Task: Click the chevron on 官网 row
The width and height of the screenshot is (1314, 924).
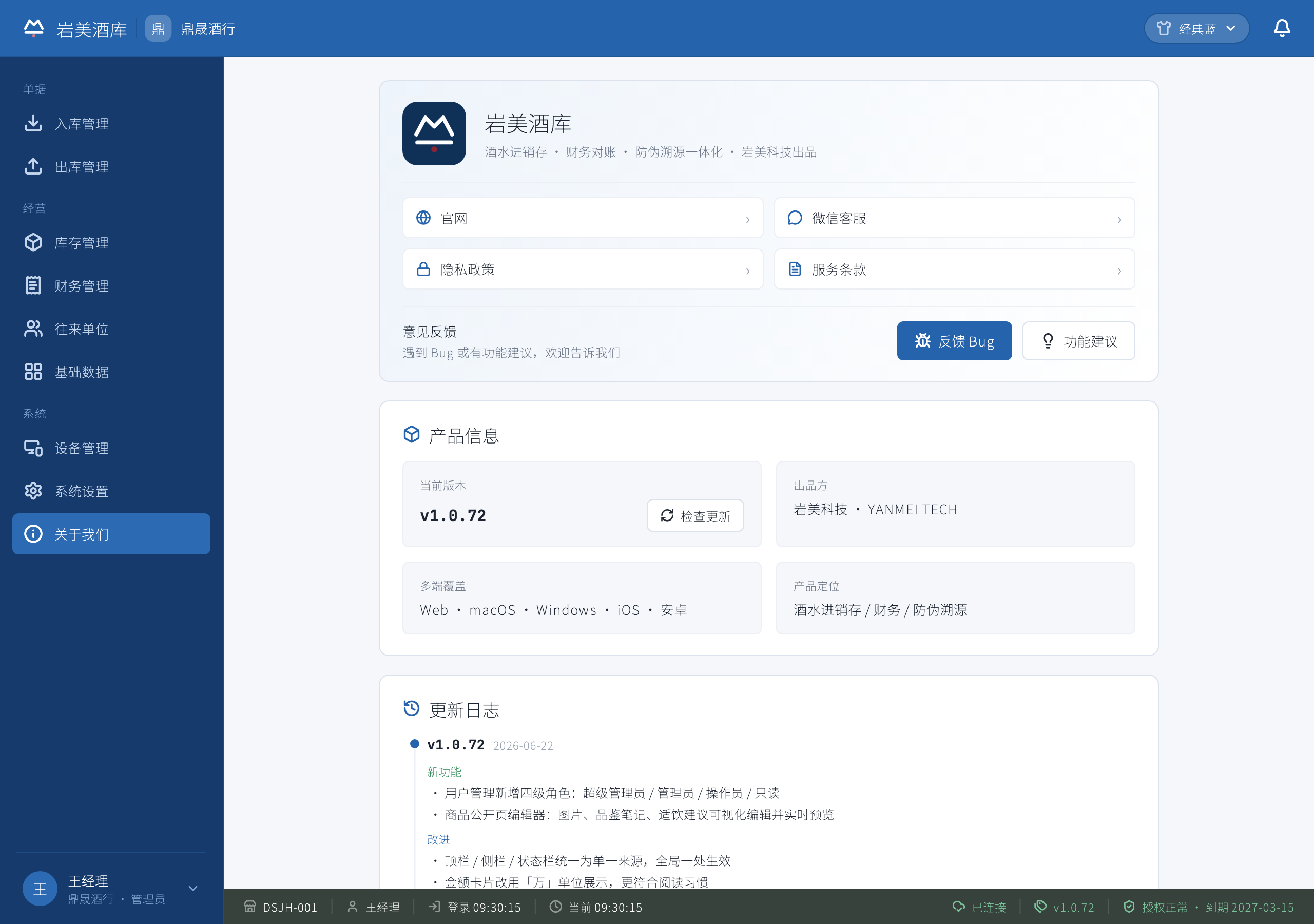Action: tap(747, 220)
